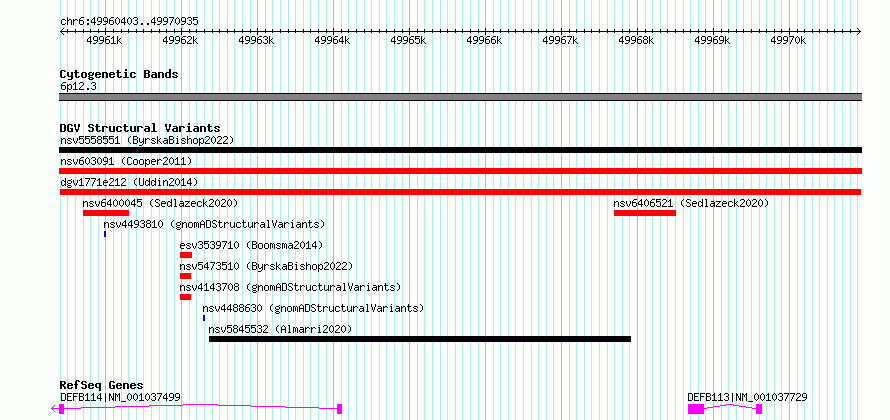The width and height of the screenshot is (890, 420).
Task: Open the DEFB114|NM_001037499 gene label
Action: (120, 397)
